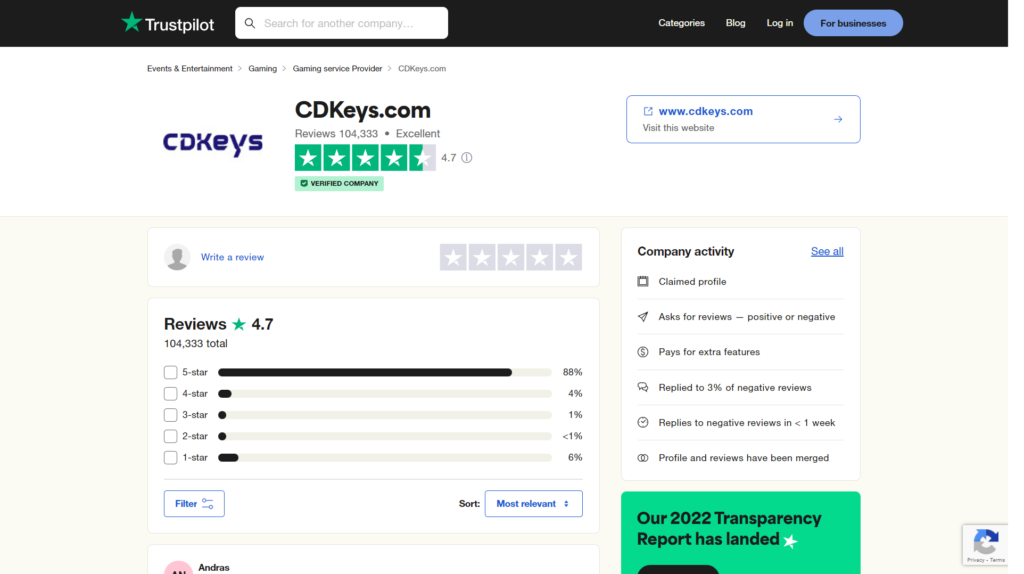Click the 2022 Transparency Report banner
Screen dimensions: 1024x574
[741, 533]
